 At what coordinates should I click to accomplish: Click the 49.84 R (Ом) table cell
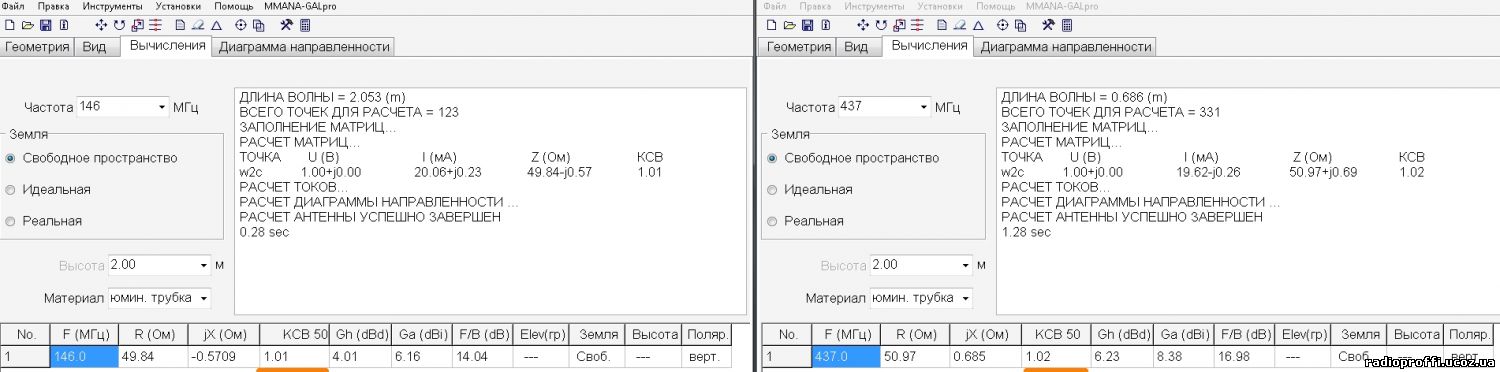click(x=153, y=356)
